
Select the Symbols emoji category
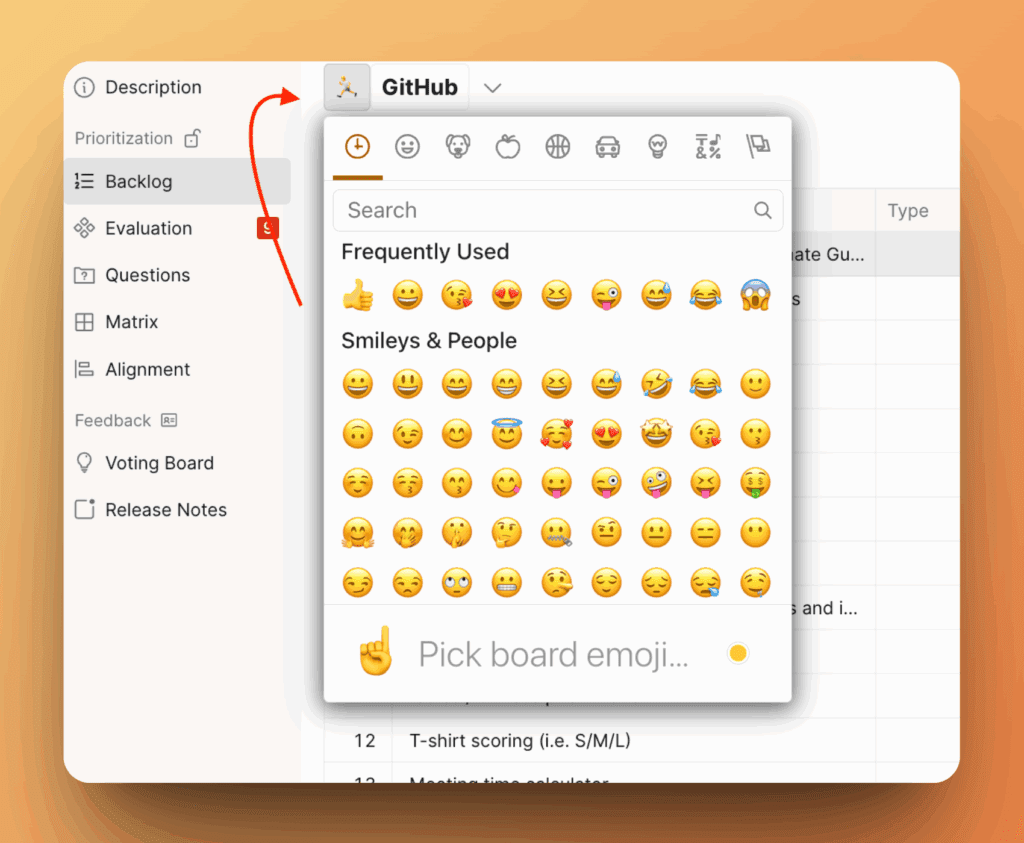point(708,147)
